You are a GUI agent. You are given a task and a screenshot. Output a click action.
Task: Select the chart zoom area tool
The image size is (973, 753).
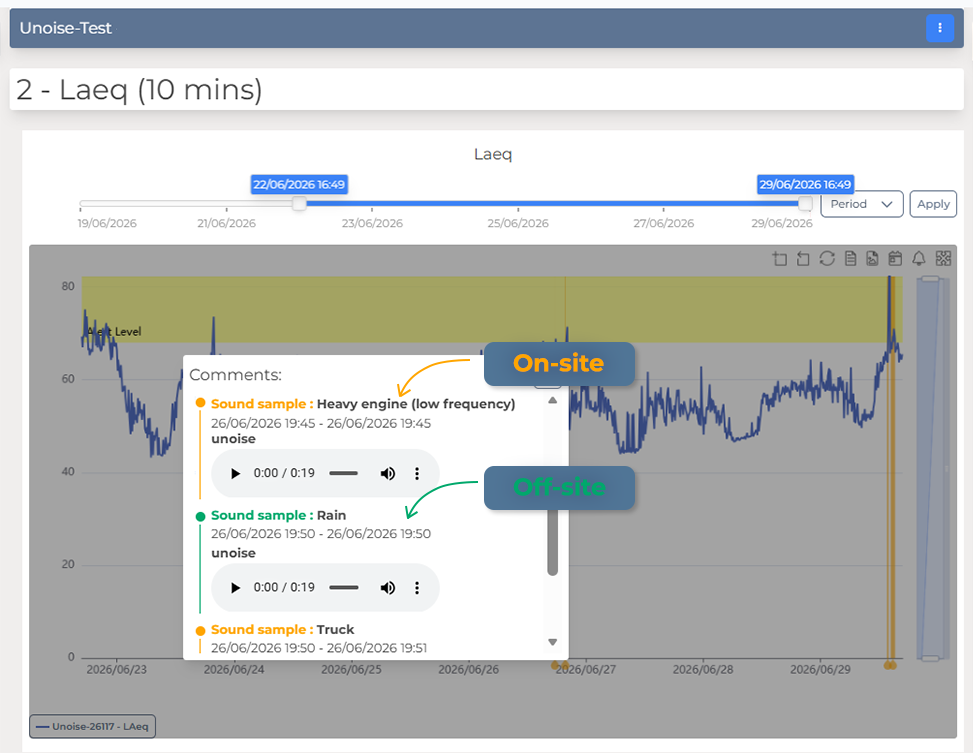[x=779, y=258]
